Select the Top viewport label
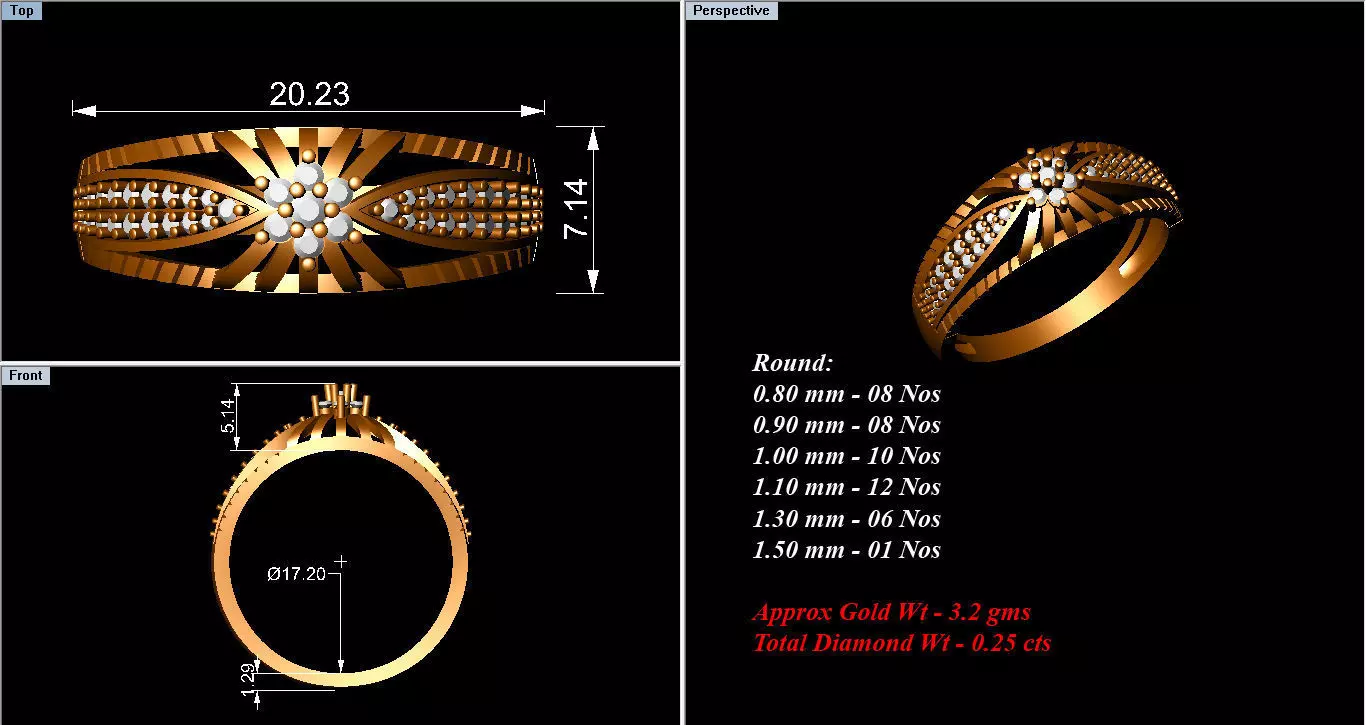Image resolution: width=1366 pixels, height=725 pixels. (22, 11)
